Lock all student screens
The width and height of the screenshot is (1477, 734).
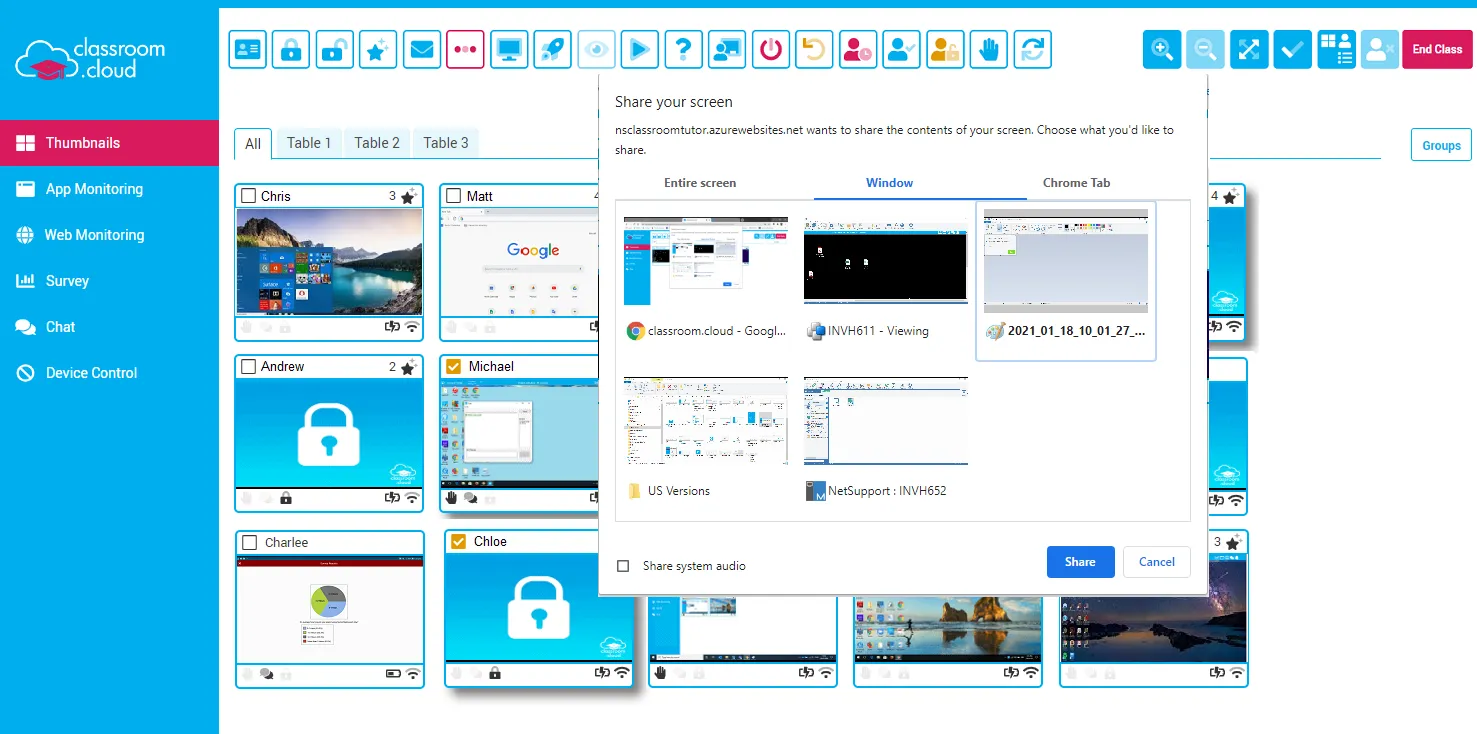click(x=290, y=49)
